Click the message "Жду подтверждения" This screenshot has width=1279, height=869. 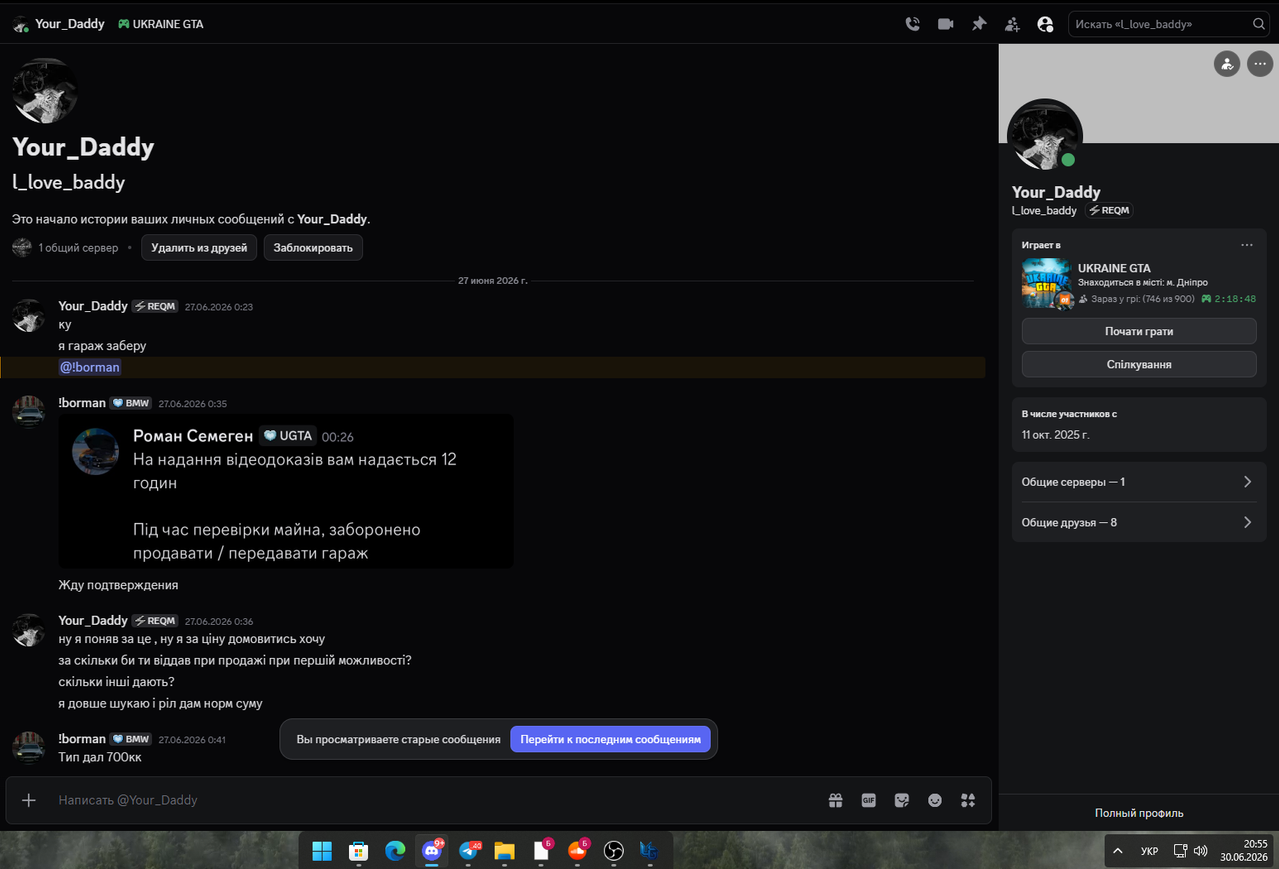pos(118,585)
